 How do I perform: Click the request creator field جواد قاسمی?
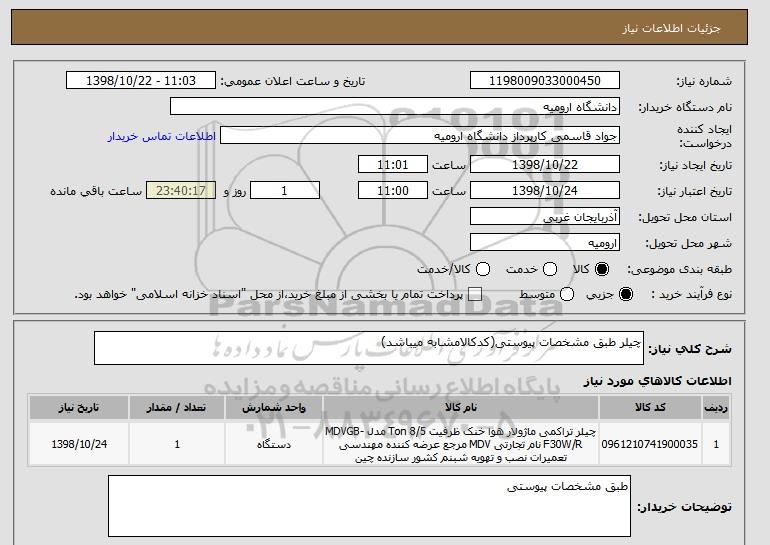tap(420, 136)
